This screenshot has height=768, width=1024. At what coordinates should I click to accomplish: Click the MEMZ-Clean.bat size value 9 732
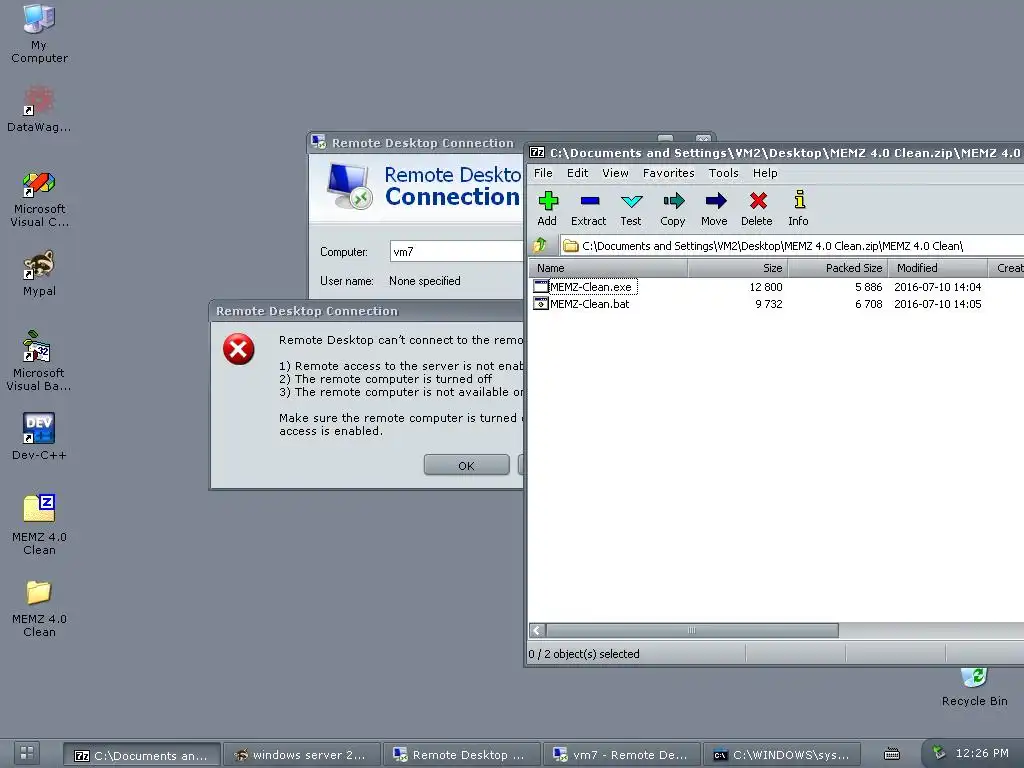[x=769, y=304]
